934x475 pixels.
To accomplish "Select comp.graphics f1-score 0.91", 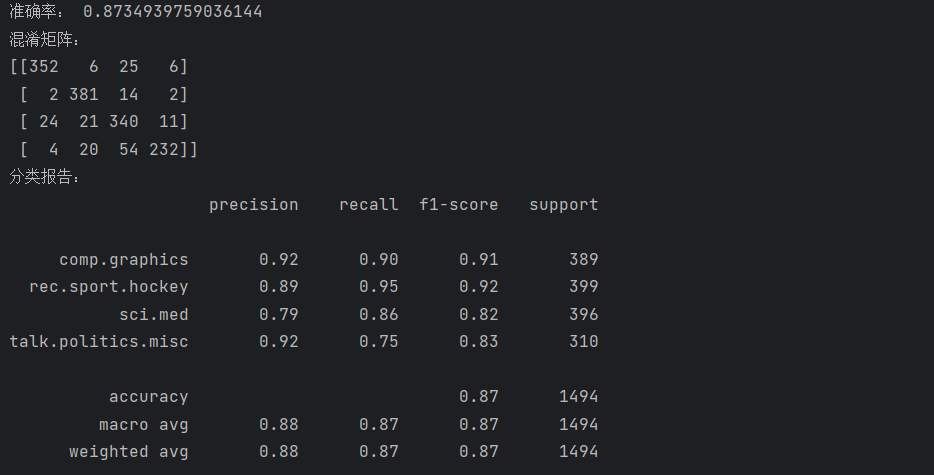I will (x=479, y=259).
